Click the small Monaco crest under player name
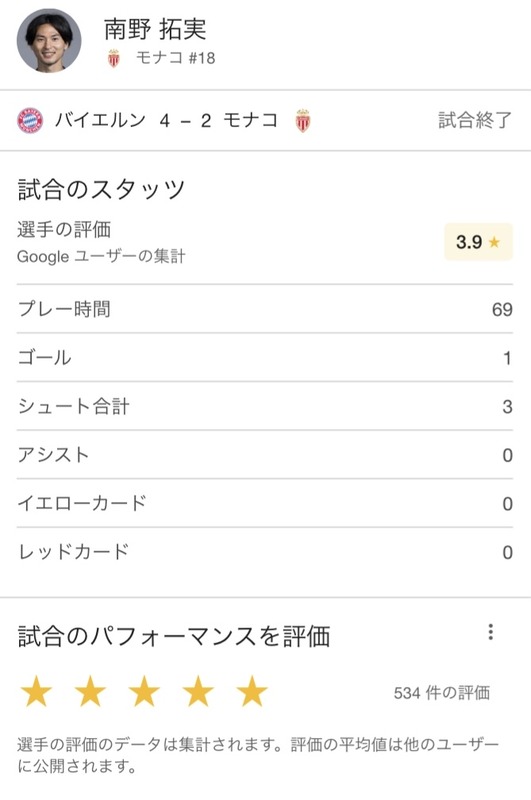Screen dimensions: 531x800 point(114,58)
